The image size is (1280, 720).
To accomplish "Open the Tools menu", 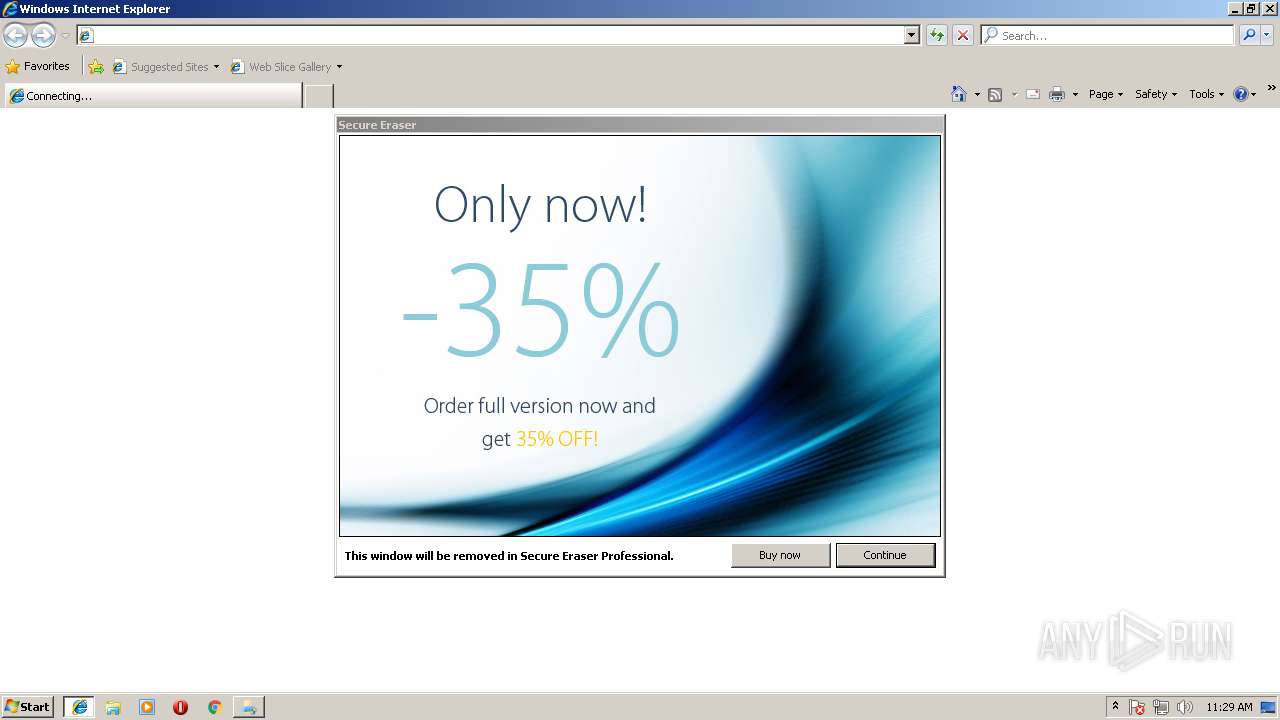I will tap(1206, 94).
